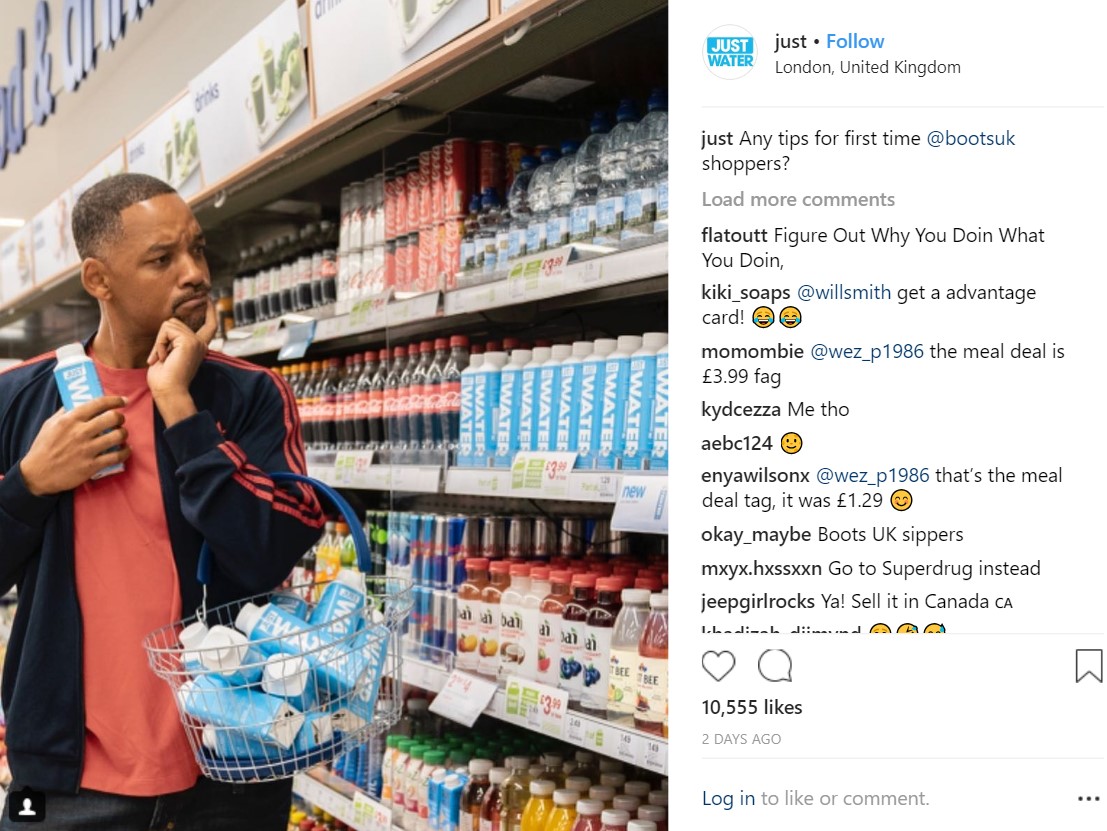Open London, United Kingdom location
Viewport: 1107px width, 831px height.
pos(868,68)
